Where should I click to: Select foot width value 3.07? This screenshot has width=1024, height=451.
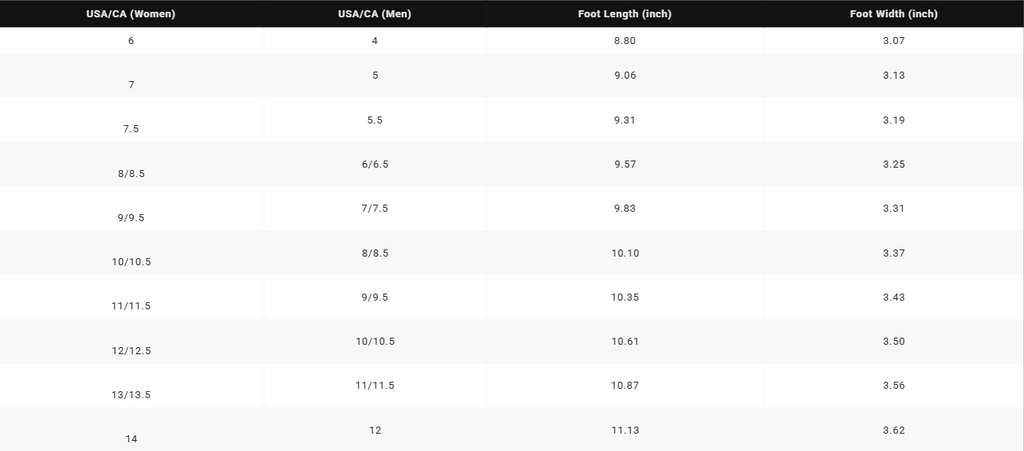point(893,40)
